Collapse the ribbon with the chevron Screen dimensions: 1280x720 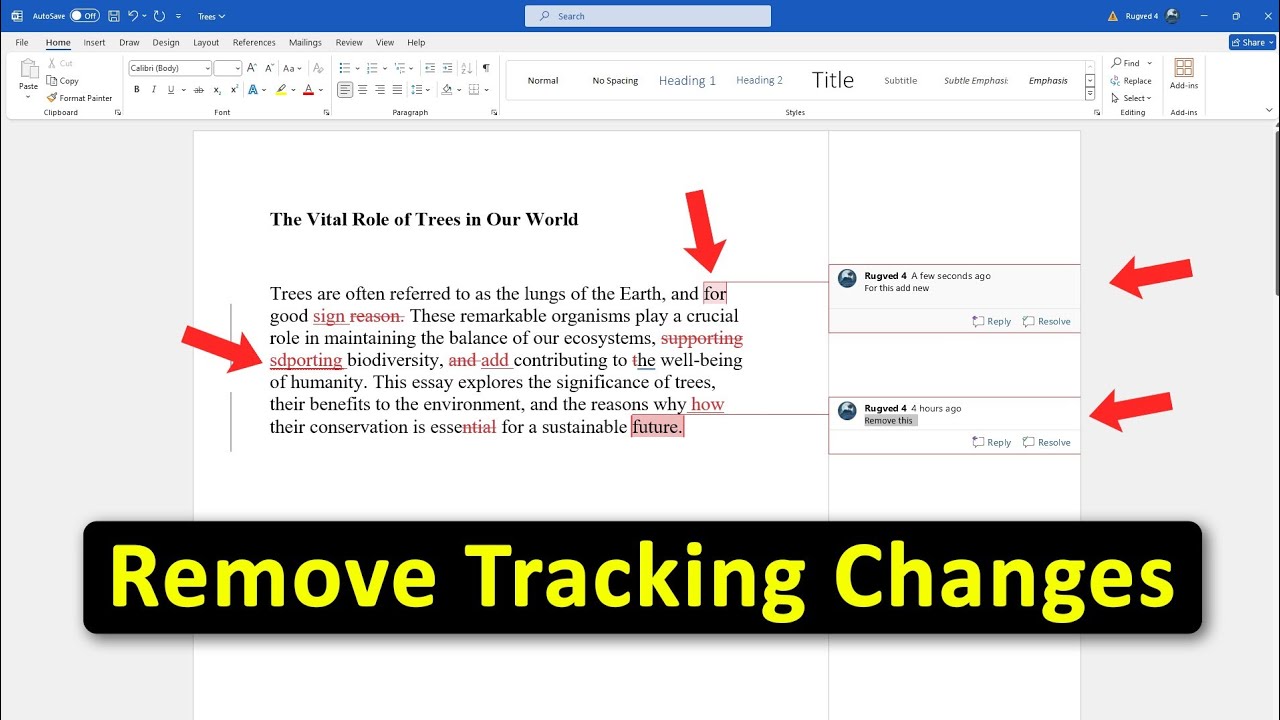(1269, 112)
